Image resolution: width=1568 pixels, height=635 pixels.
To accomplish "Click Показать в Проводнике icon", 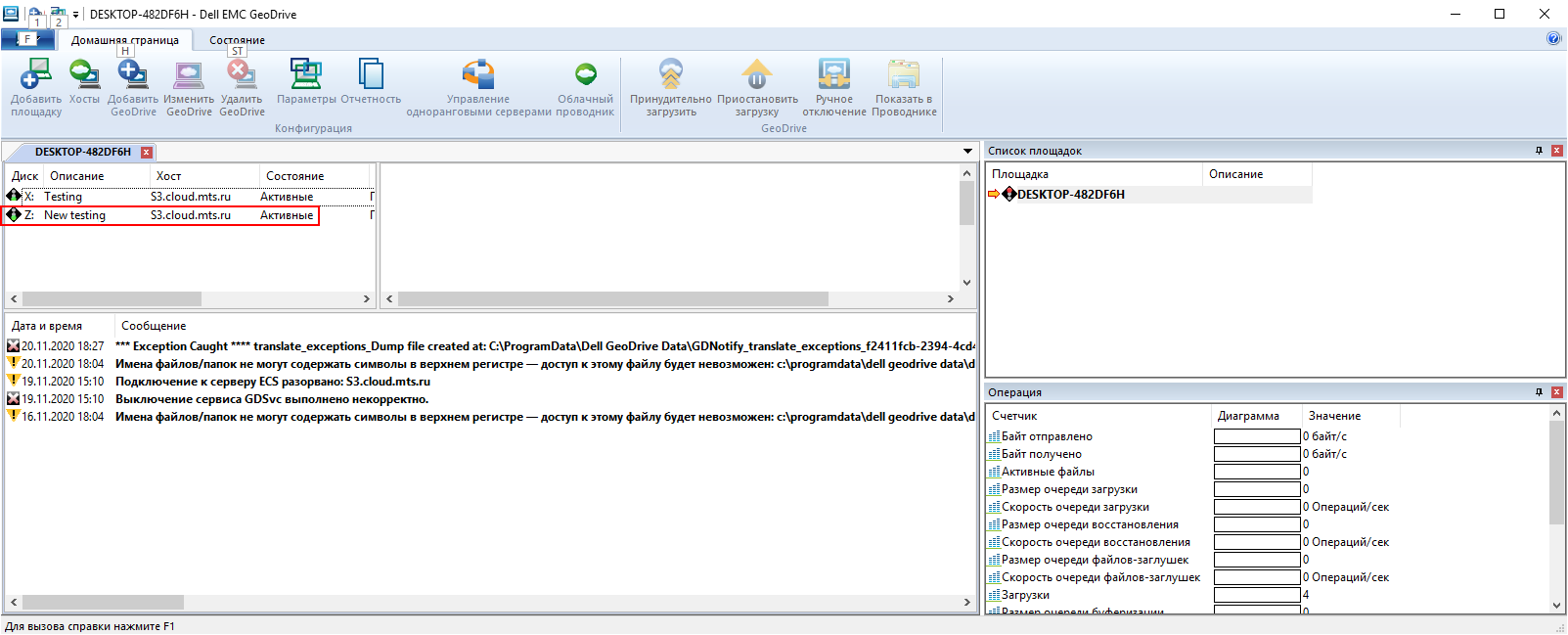I will click(x=904, y=75).
